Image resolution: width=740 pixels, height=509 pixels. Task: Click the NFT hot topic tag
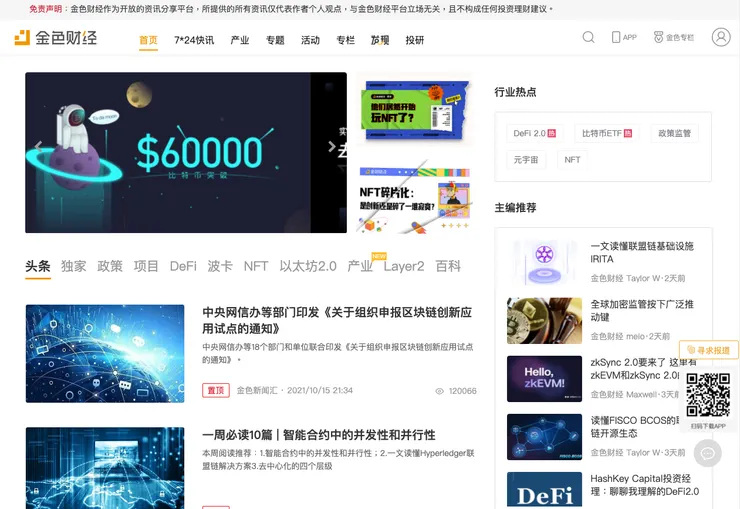click(572, 160)
